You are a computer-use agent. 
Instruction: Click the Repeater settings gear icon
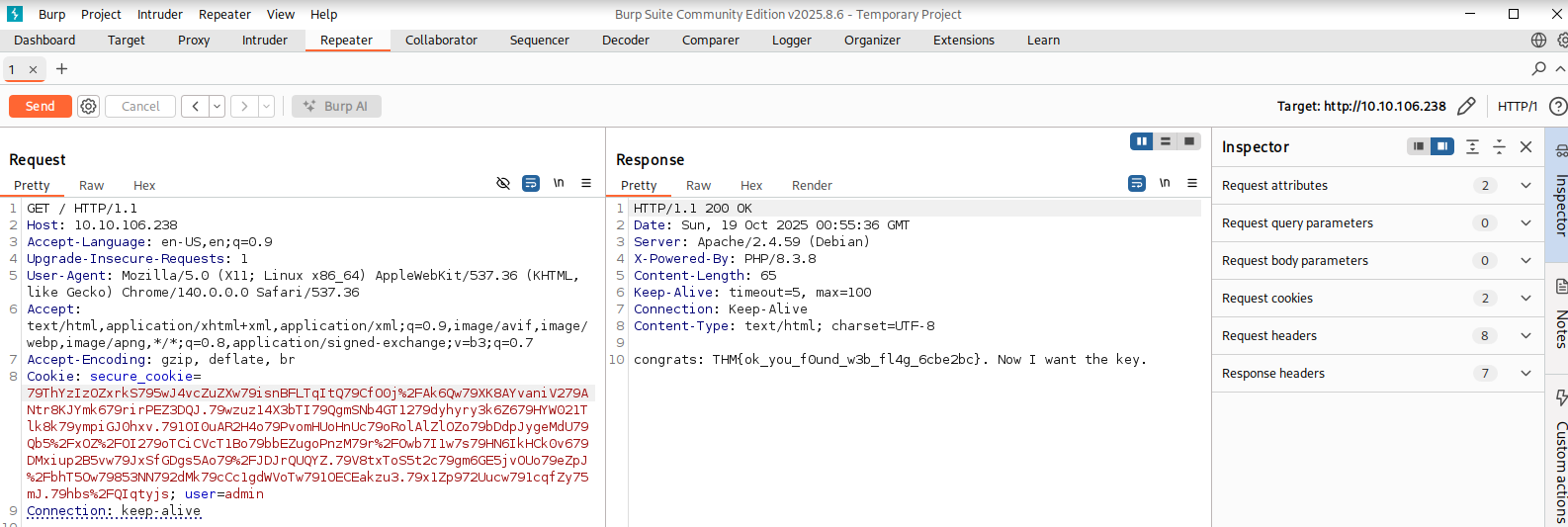click(x=88, y=106)
